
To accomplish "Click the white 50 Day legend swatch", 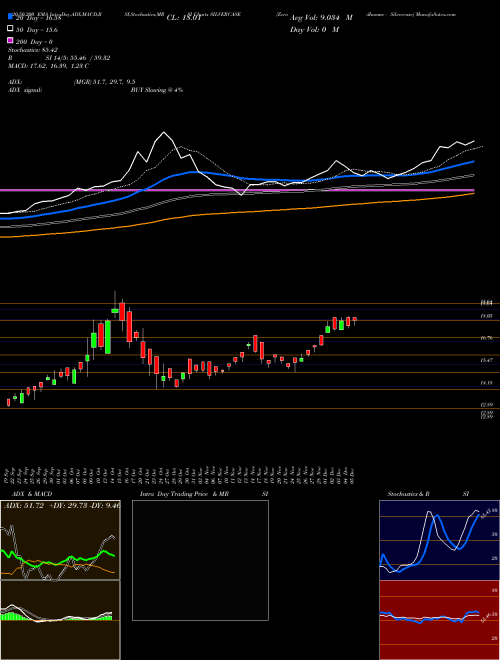I will (10, 29).
